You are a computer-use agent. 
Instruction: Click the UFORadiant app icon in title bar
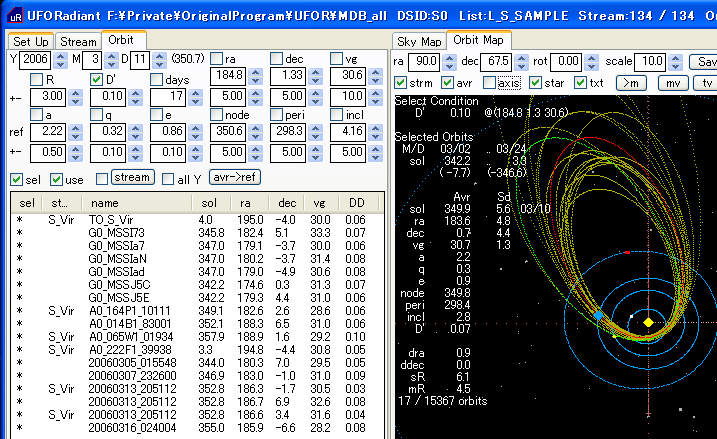[x=12, y=14]
